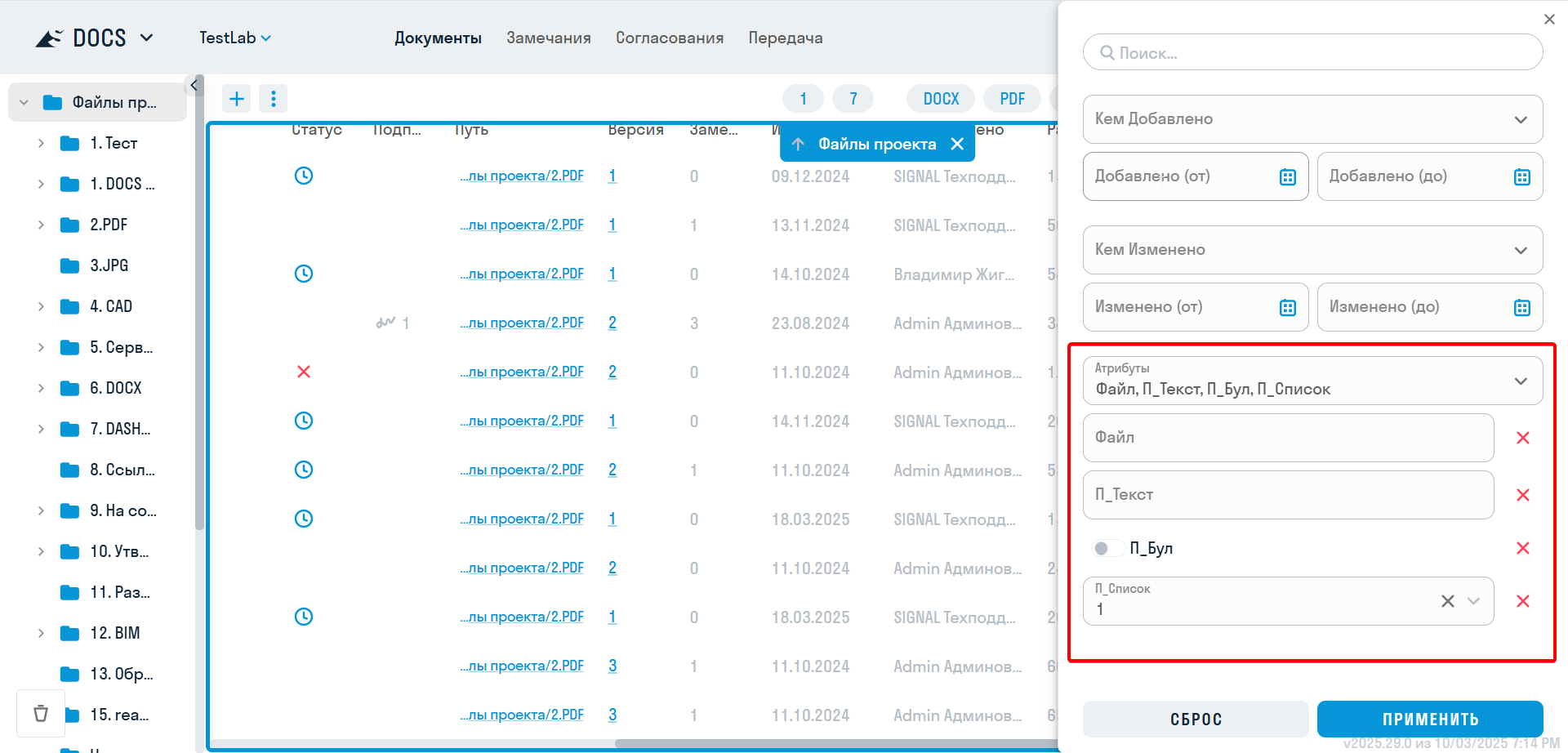Toggle the PDF file type filter chip
The height and width of the screenshot is (753, 1568).
[x=1012, y=99]
